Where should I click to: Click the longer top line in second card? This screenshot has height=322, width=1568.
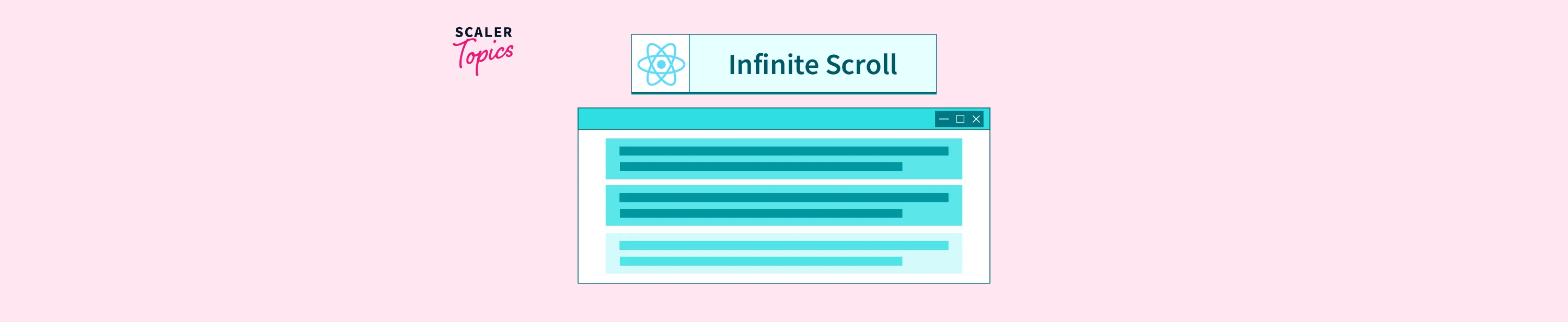click(783, 197)
